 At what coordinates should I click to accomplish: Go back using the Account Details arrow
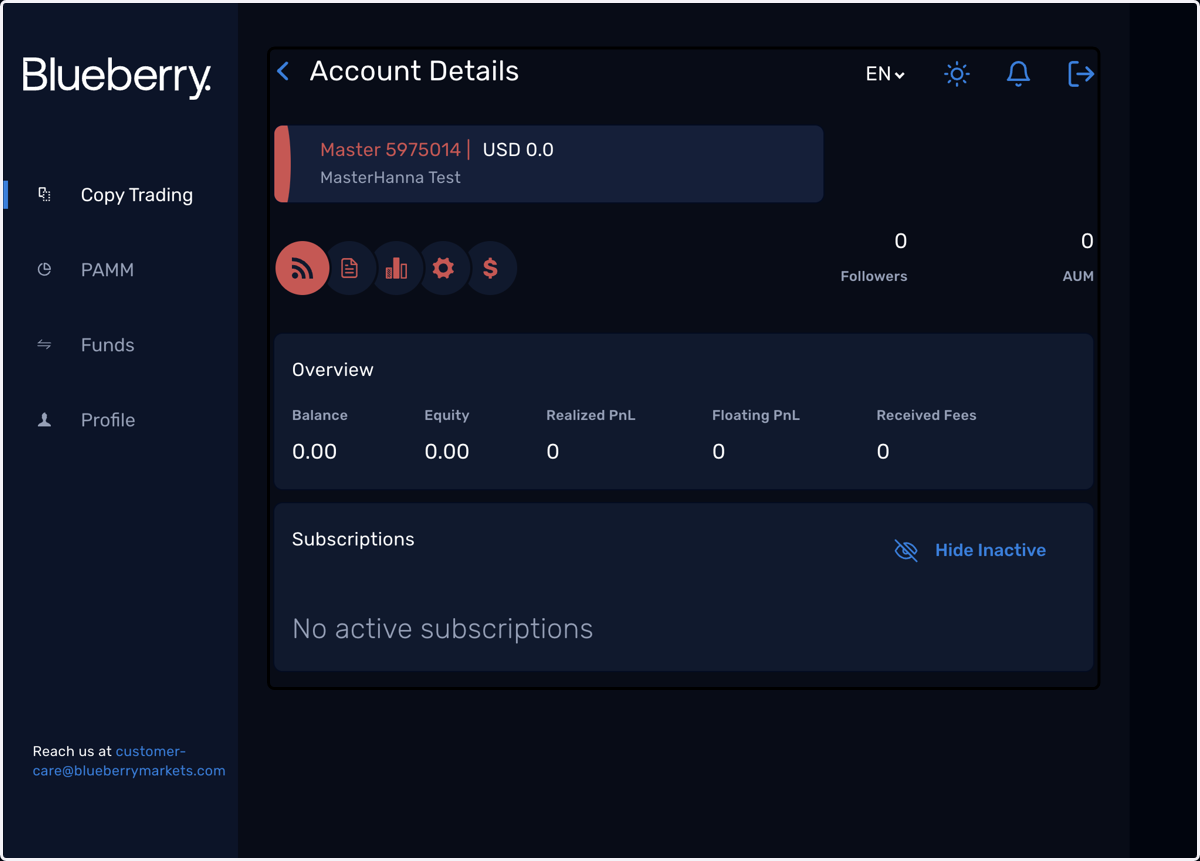click(283, 71)
